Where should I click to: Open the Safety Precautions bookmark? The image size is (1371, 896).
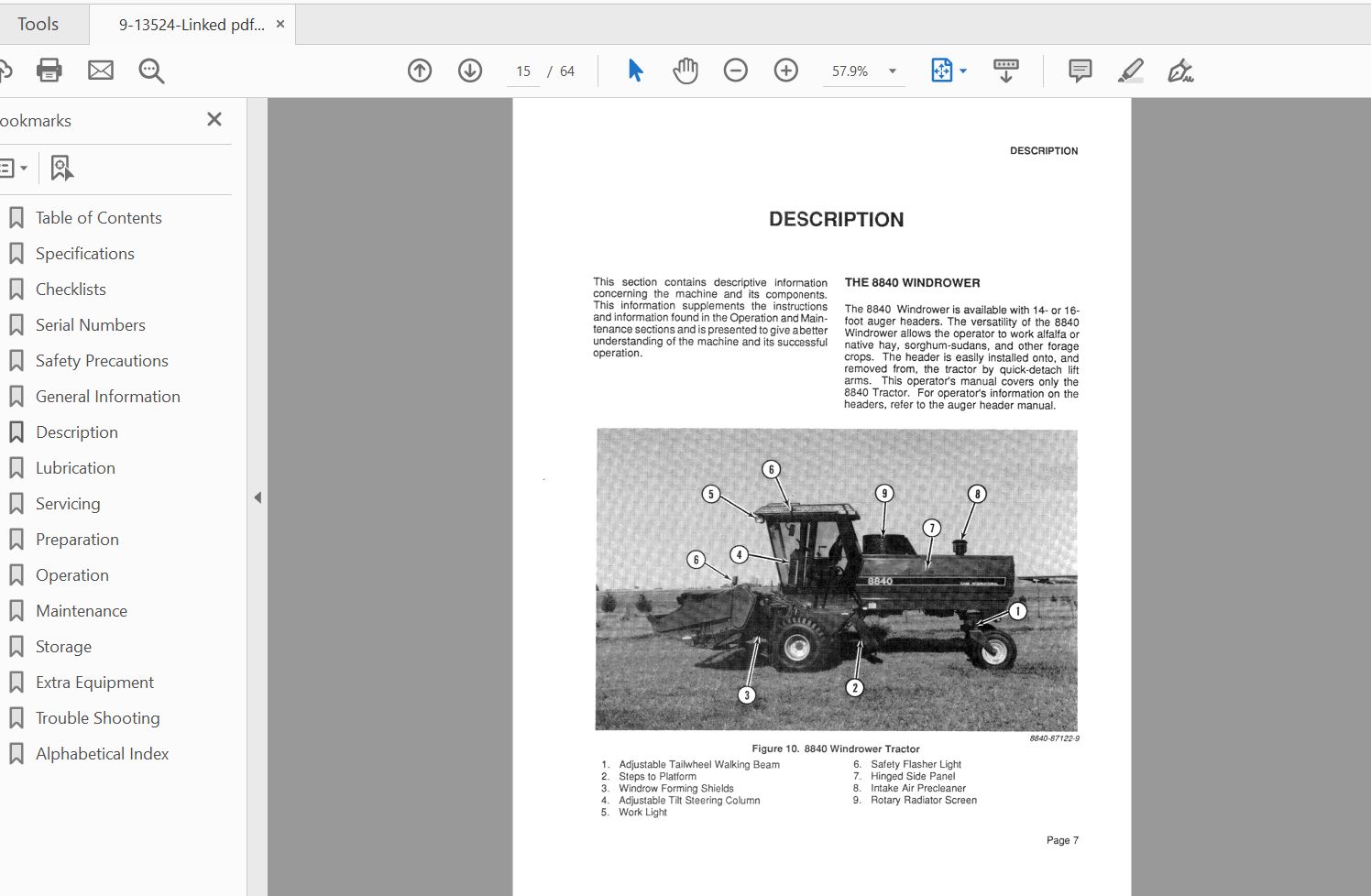tap(102, 361)
